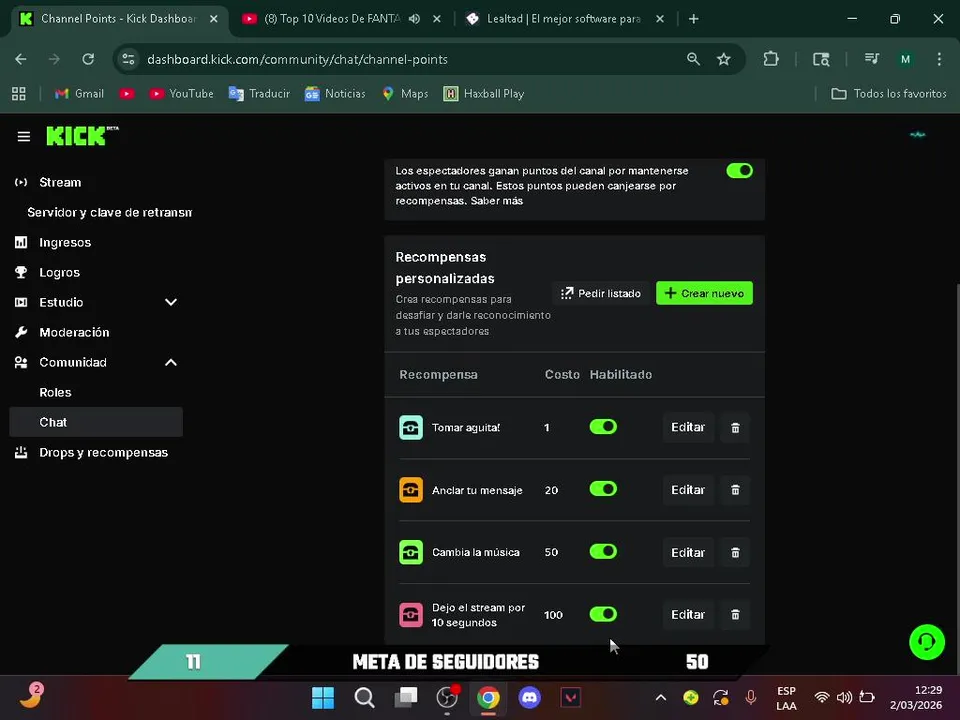The image size is (960, 720).
Task: Bookmark this page with the star icon
Action: 724,59
